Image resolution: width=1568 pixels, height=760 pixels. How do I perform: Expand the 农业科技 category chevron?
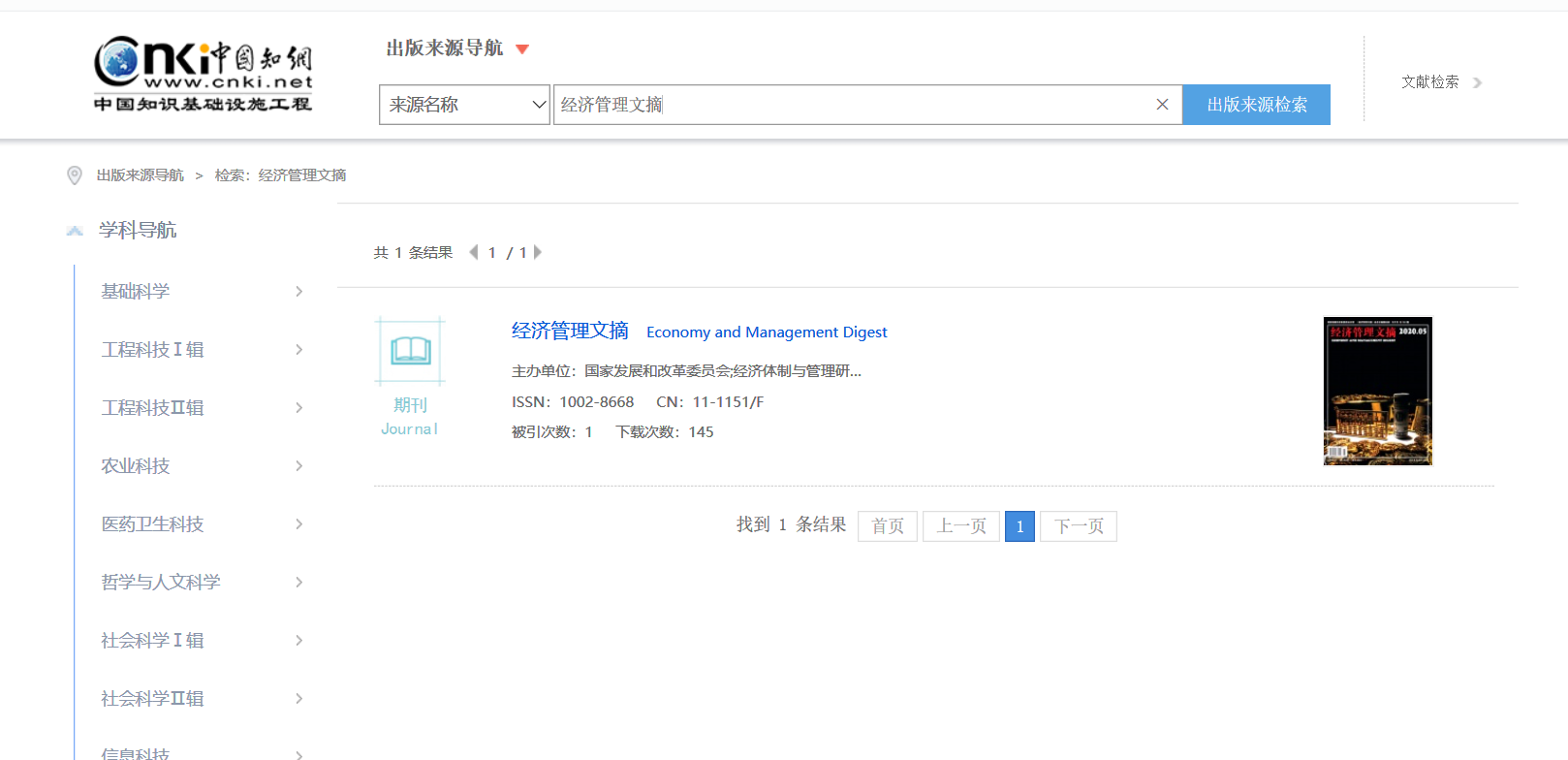pos(299,466)
